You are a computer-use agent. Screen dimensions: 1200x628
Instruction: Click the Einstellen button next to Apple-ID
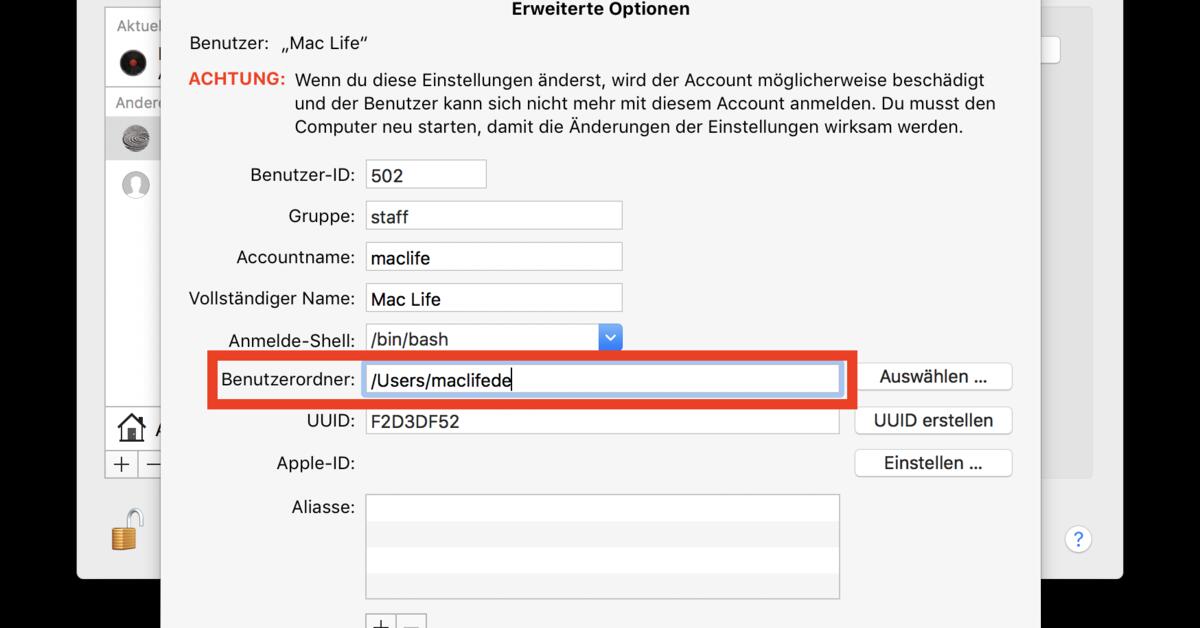932,463
